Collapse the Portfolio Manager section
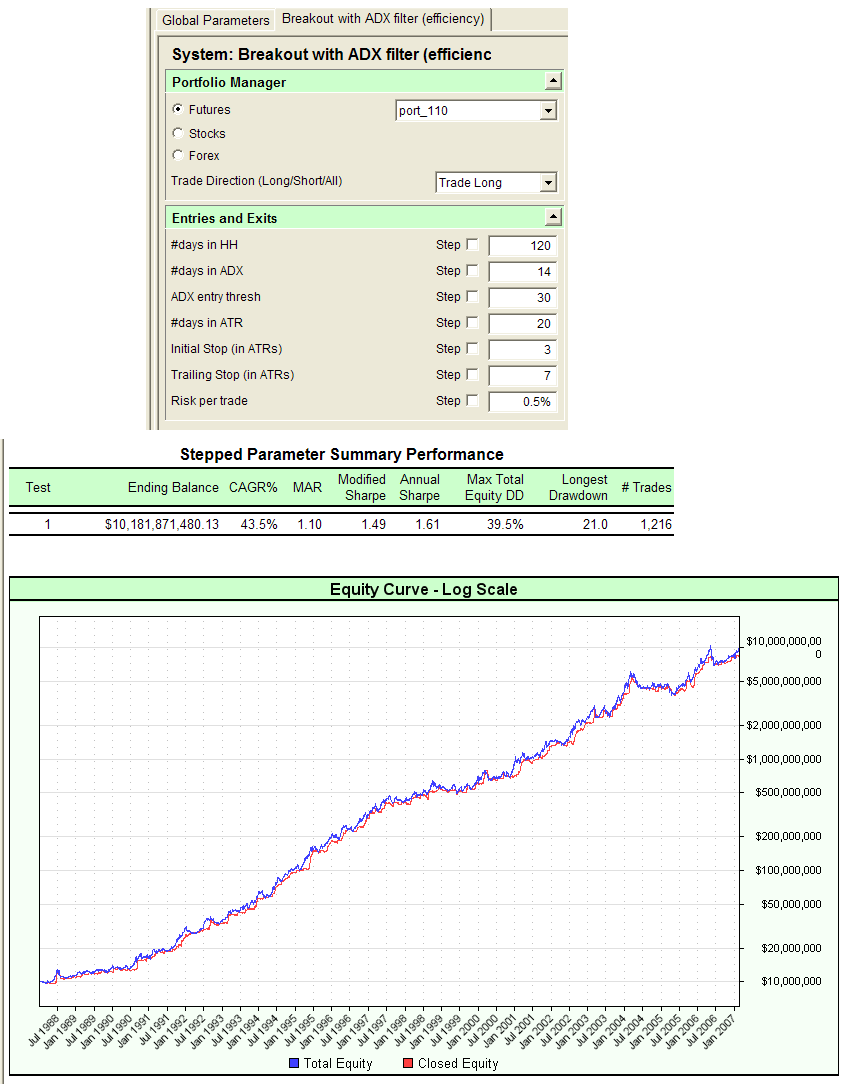 tap(554, 81)
